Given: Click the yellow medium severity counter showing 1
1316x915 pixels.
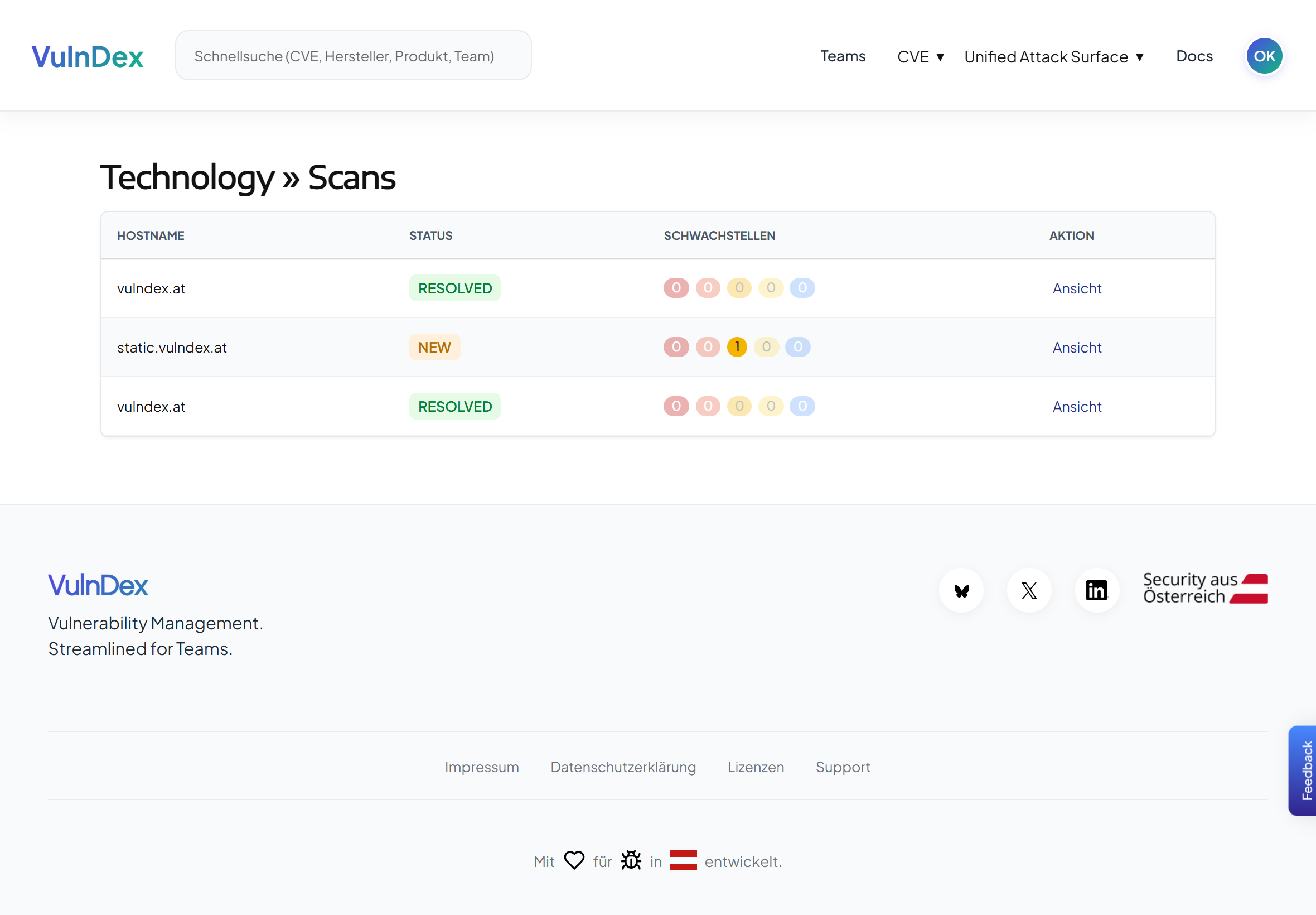Looking at the screenshot, I should 737,347.
